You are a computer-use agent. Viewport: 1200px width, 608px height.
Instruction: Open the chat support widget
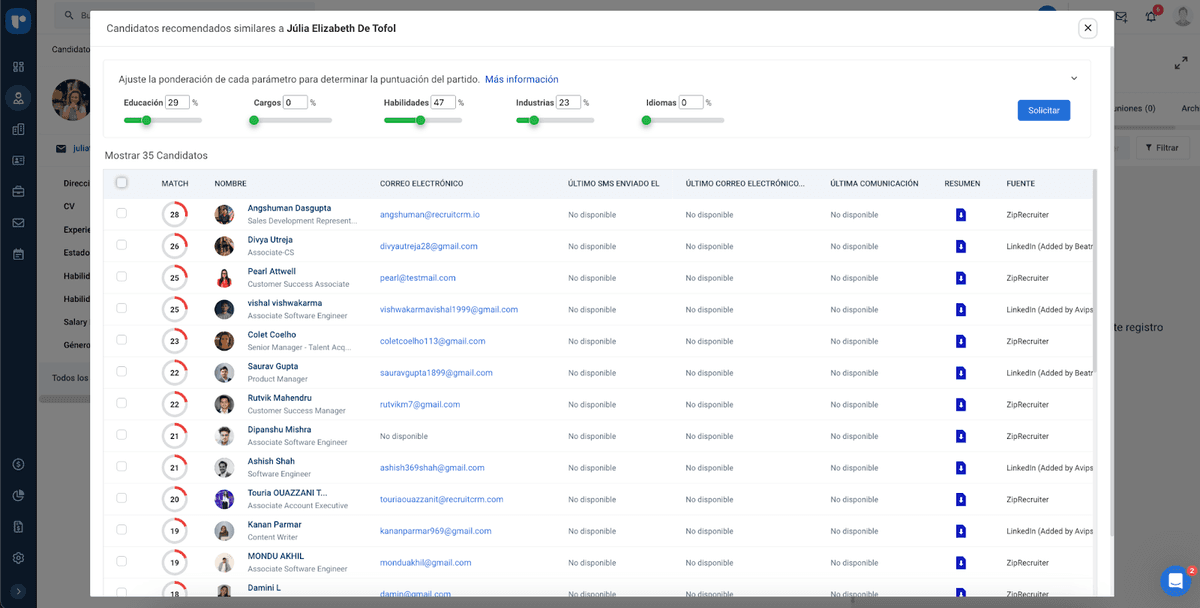1175,580
